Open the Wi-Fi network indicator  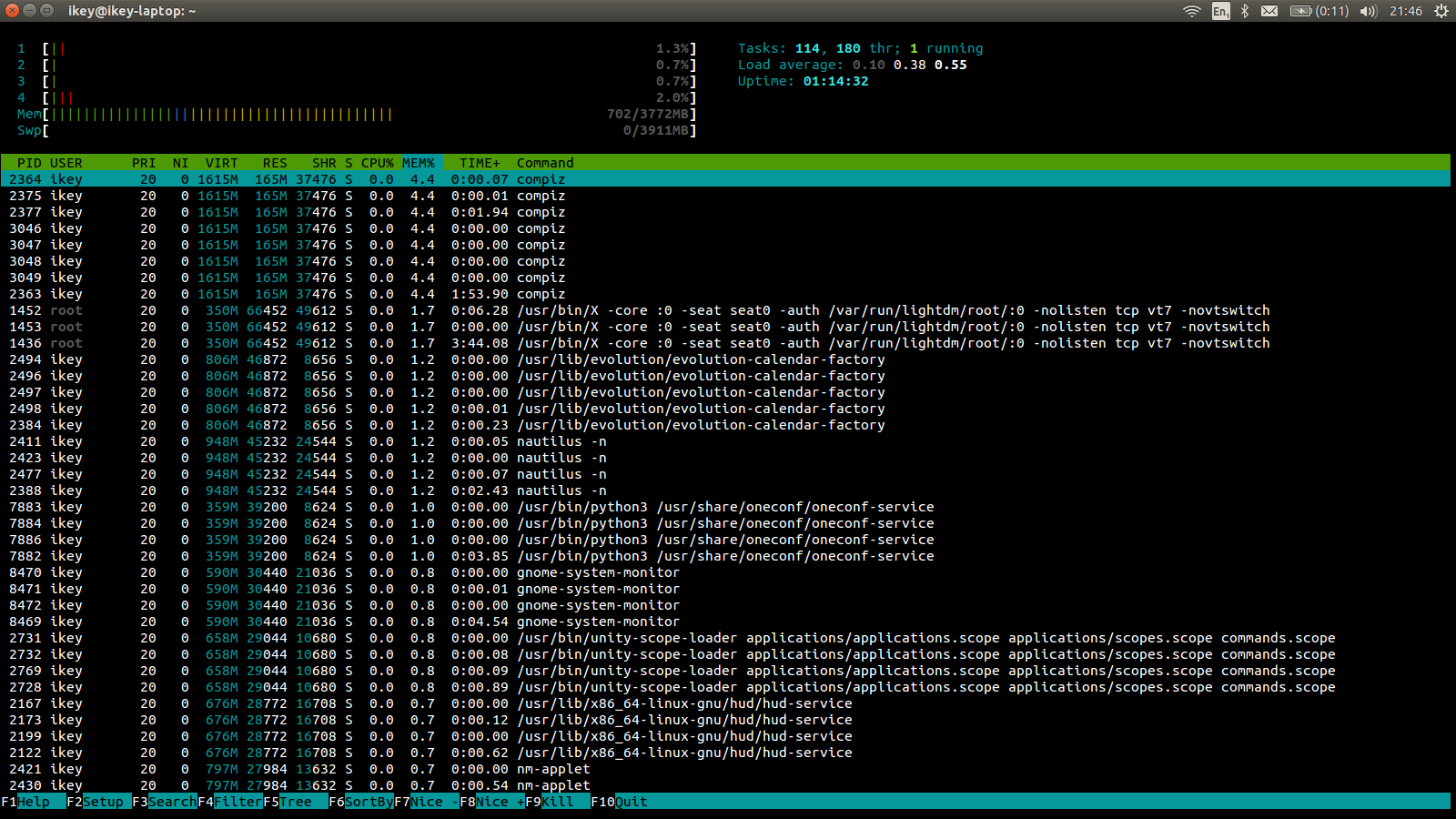pyautogui.click(x=1191, y=11)
